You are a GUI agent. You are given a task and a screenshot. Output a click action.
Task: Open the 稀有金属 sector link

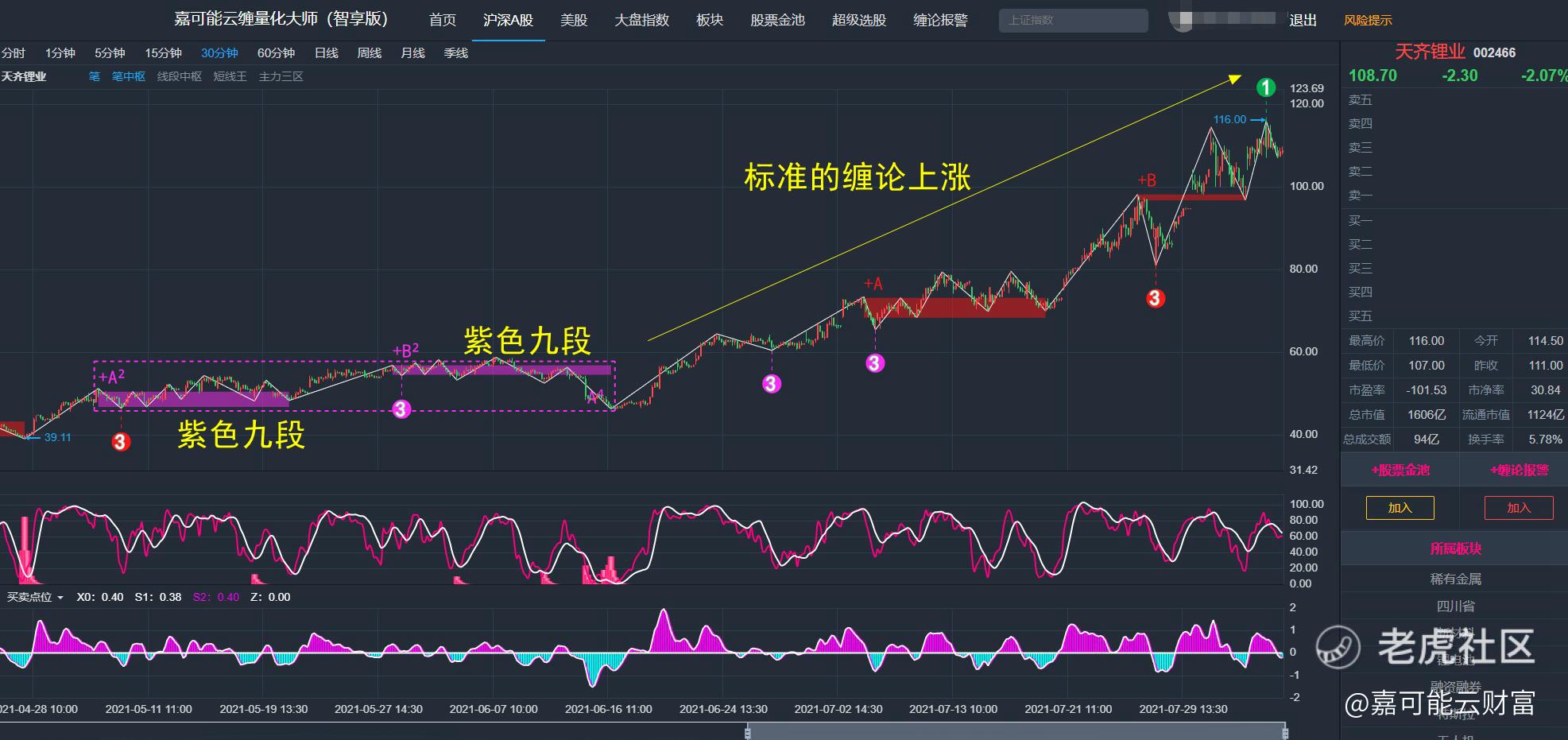pyautogui.click(x=1456, y=579)
